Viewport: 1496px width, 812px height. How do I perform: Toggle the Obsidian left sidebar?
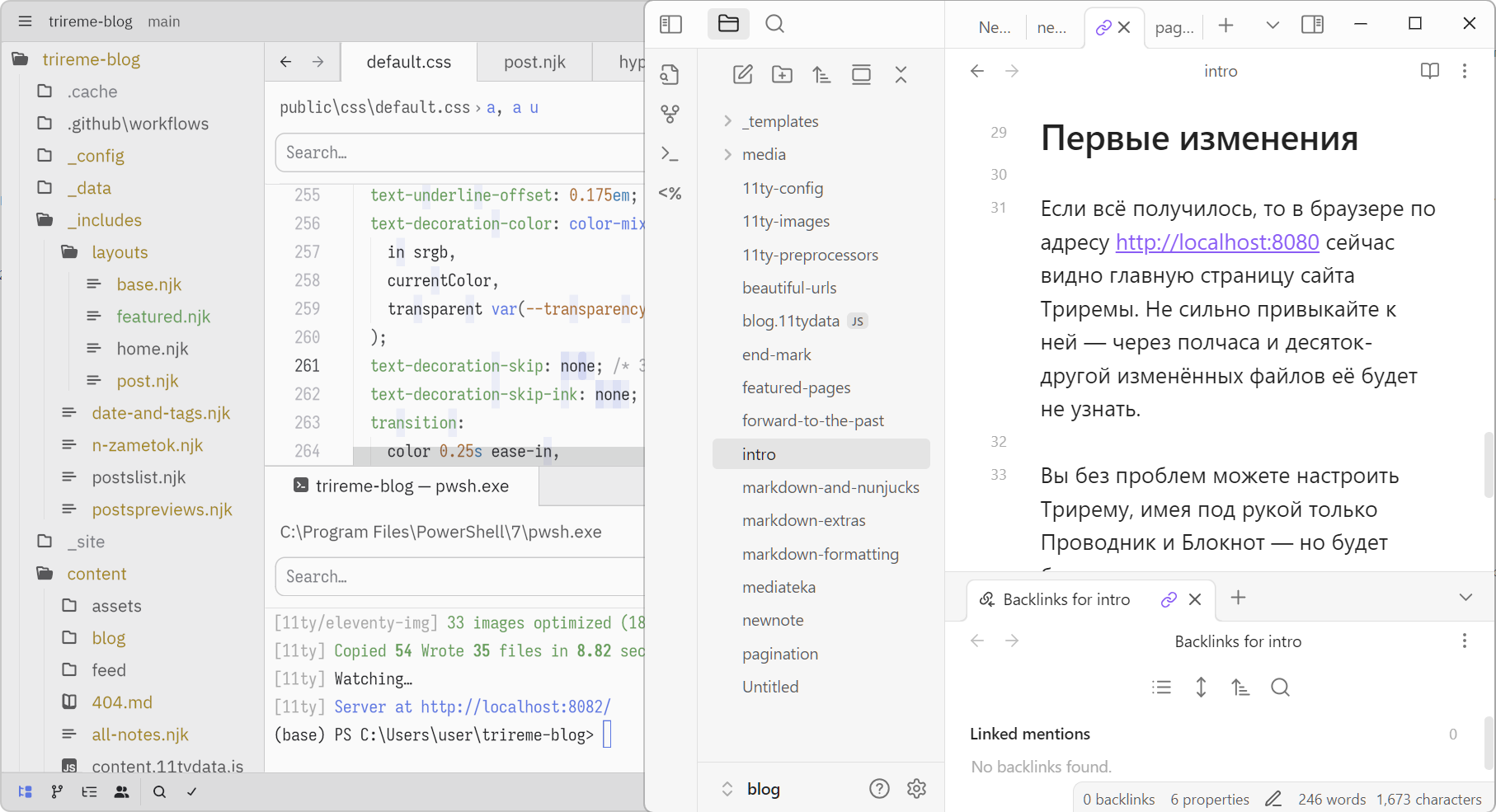(670, 25)
